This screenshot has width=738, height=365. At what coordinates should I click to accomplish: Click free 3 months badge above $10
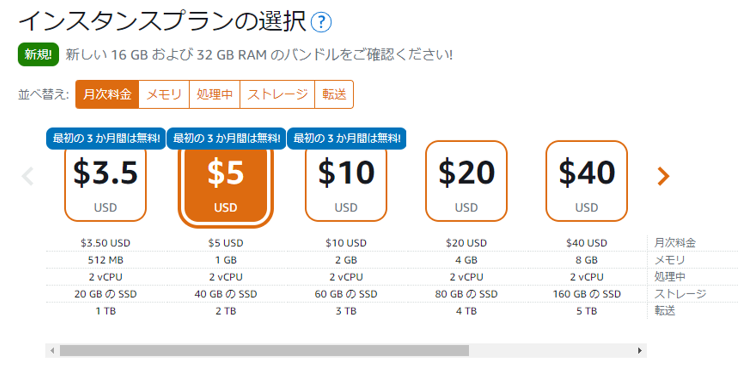coord(346,139)
